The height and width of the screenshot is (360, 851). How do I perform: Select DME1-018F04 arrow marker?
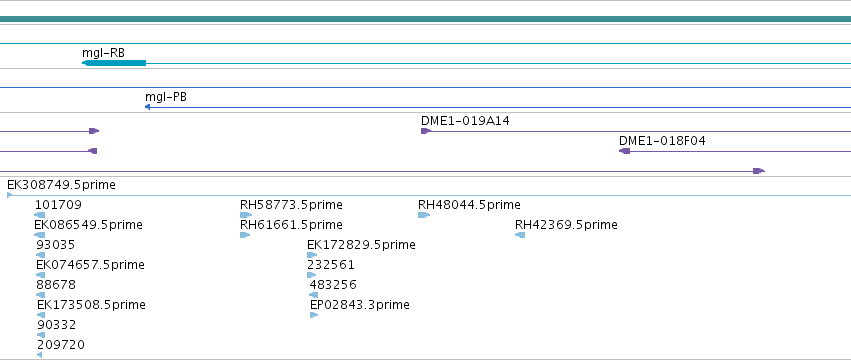pos(625,151)
